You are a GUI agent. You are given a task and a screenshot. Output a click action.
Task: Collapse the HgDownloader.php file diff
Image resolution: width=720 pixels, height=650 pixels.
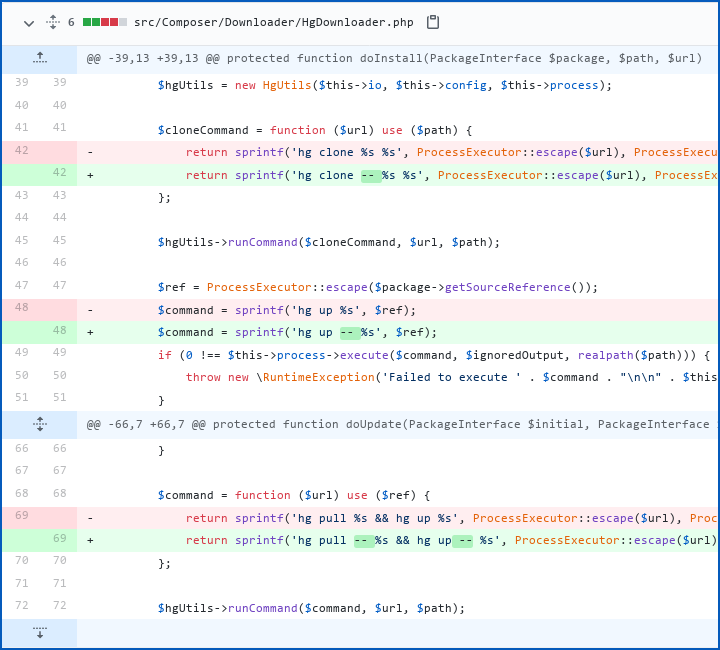[28, 22]
